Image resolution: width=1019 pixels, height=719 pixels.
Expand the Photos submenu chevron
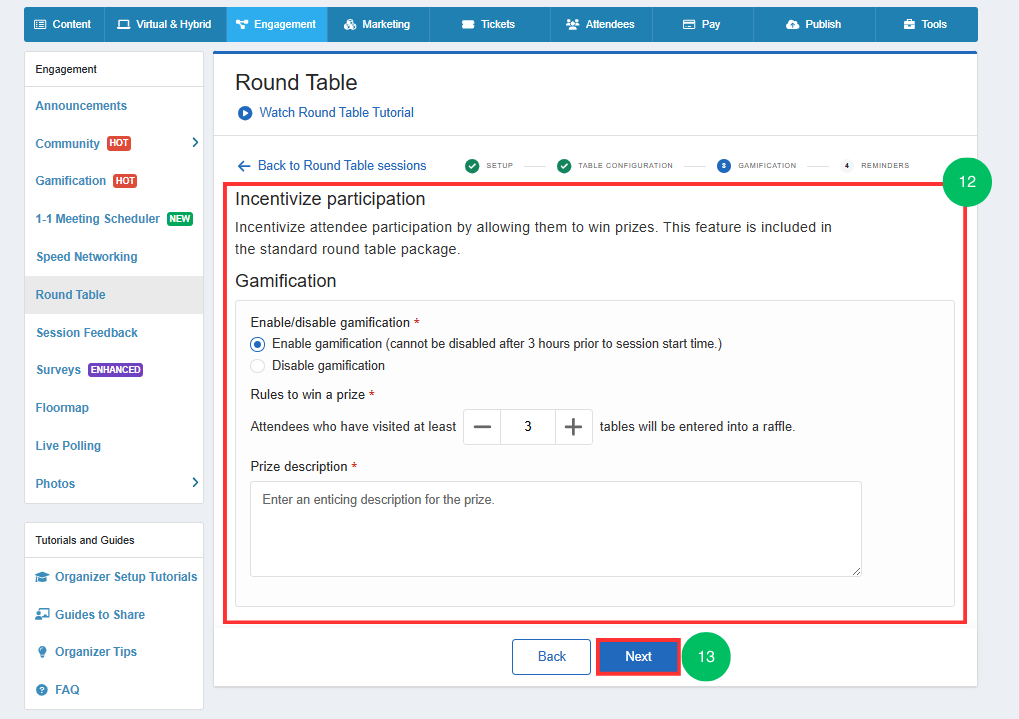click(195, 483)
